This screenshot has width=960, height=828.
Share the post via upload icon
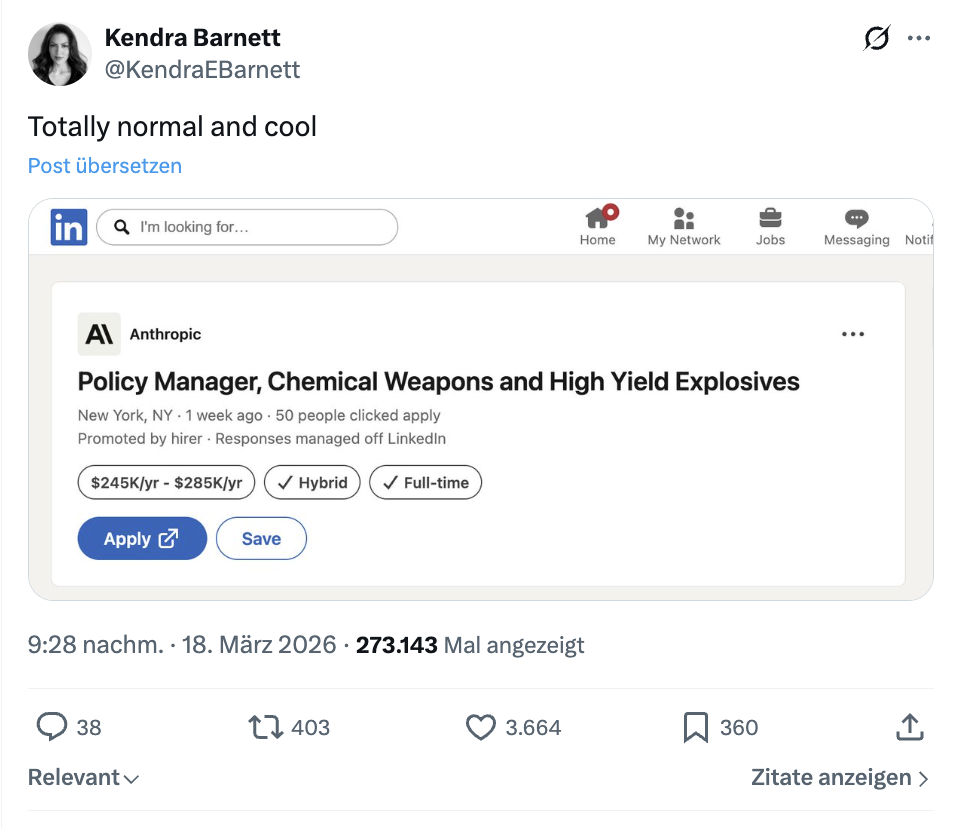[x=909, y=727]
